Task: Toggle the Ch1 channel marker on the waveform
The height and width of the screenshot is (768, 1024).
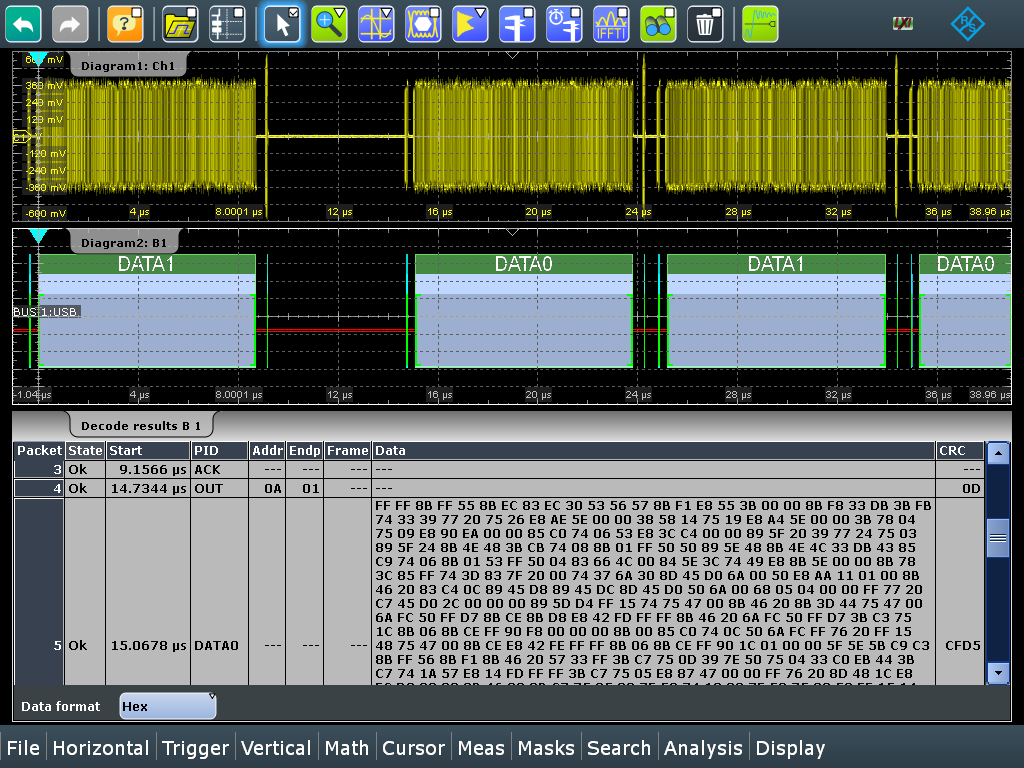Action: coord(20,137)
